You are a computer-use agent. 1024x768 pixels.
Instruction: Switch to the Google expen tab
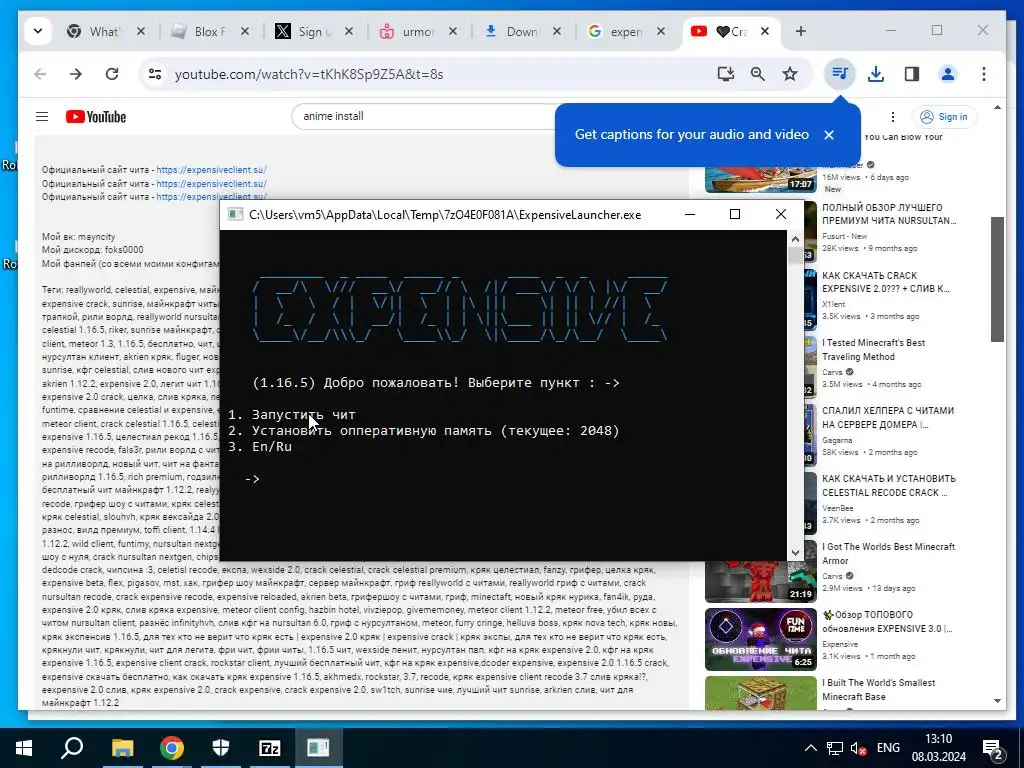[x=626, y=31]
